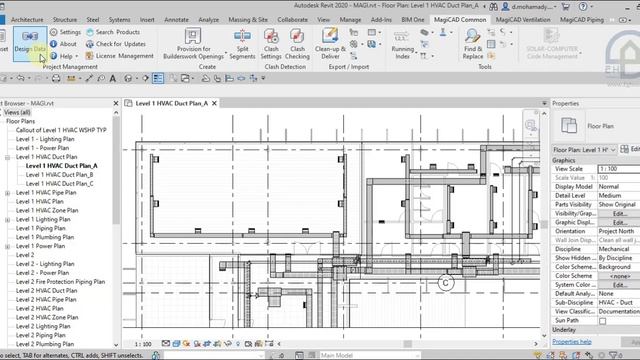Open the MagiCAD Piping tab

pos(582,20)
